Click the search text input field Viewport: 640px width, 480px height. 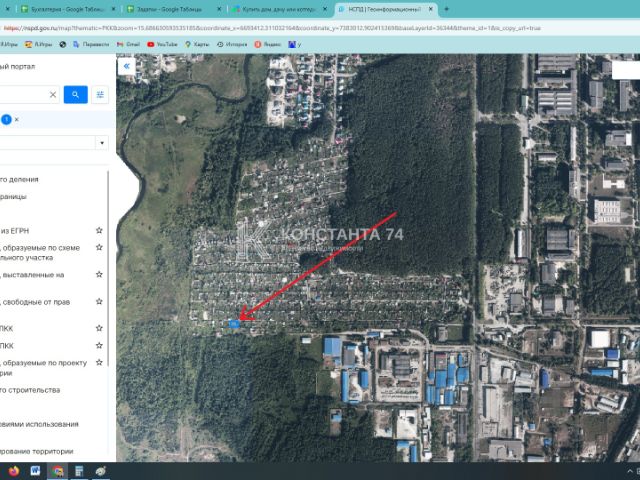[x=24, y=95]
